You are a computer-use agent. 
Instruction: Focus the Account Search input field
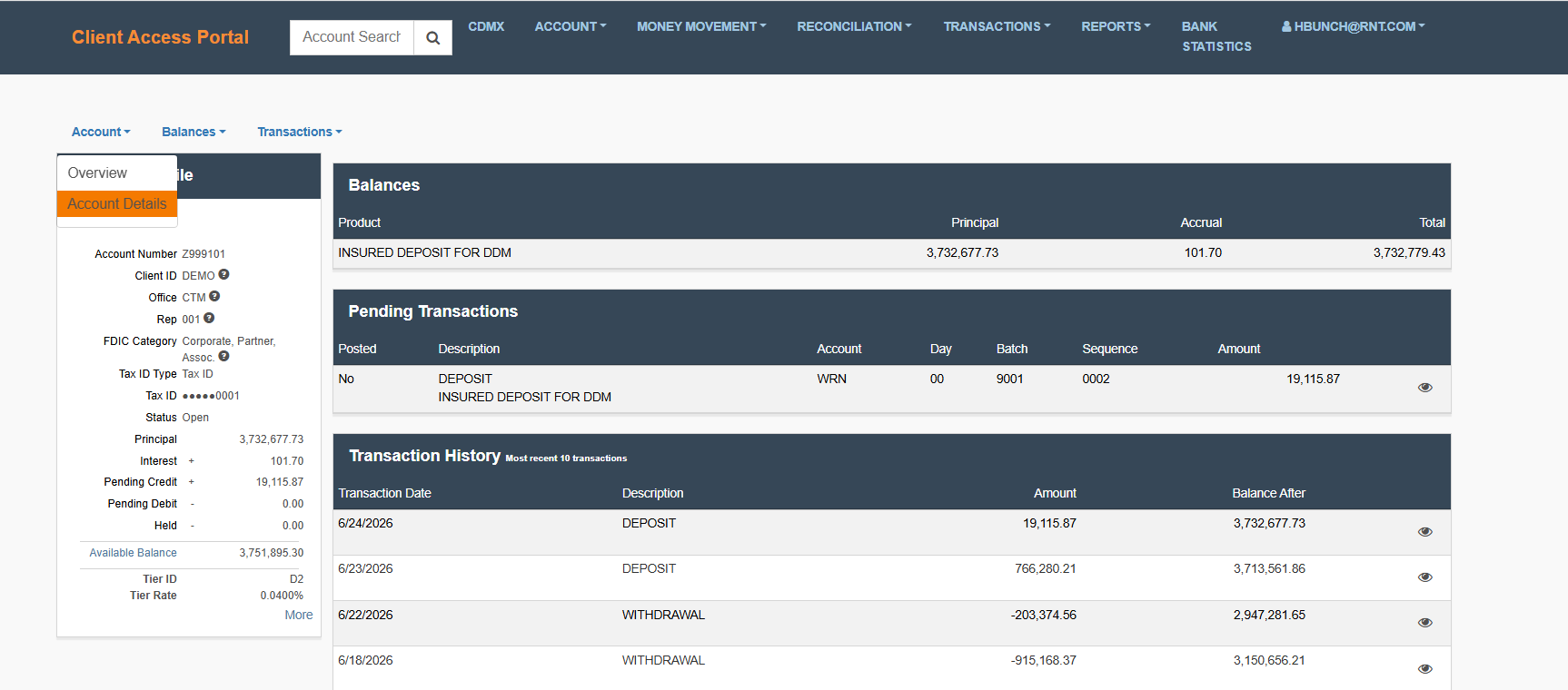(352, 37)
